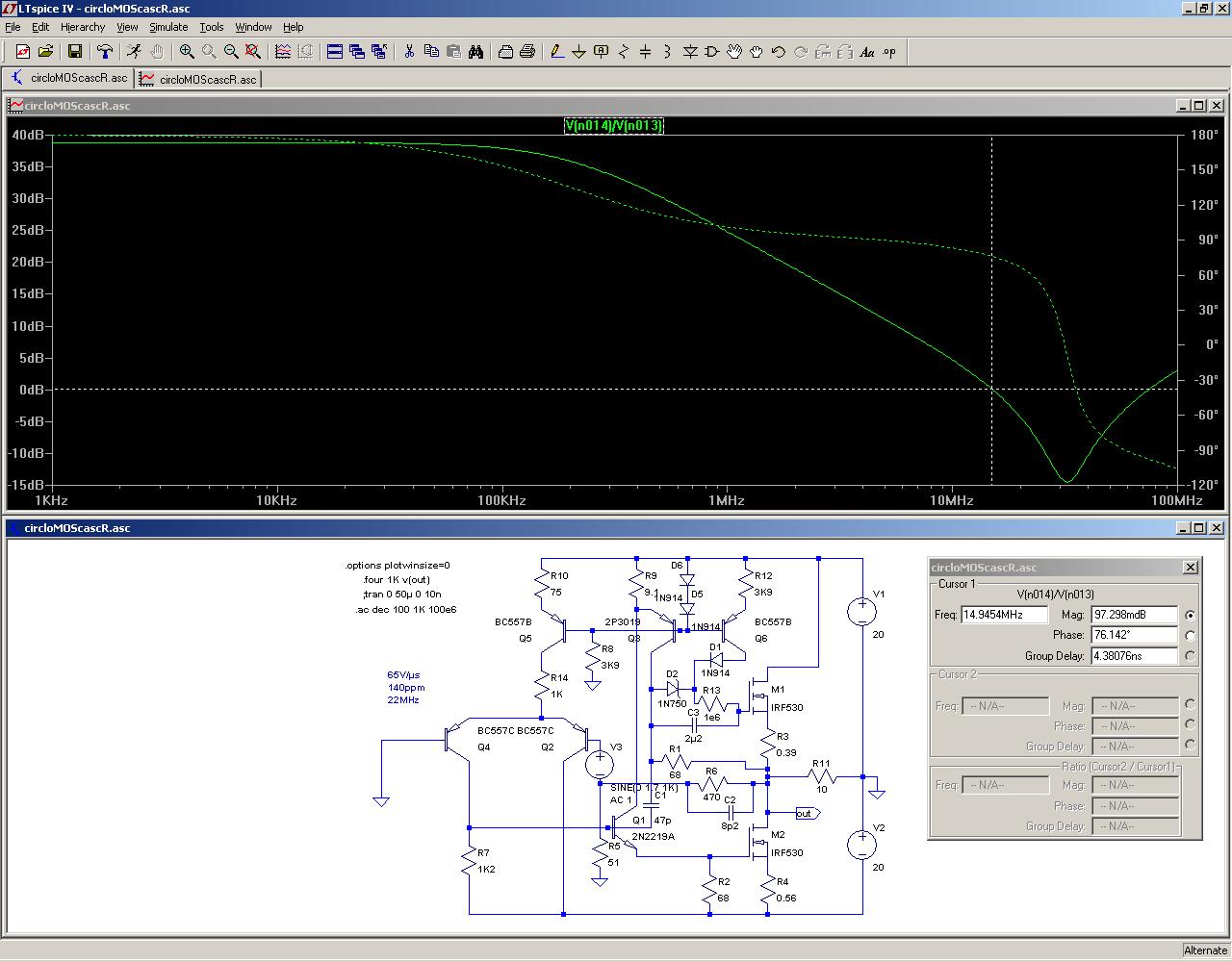Click the Zoom In magnifier icon
1232x962 pixels.
(x=187, y=52)
